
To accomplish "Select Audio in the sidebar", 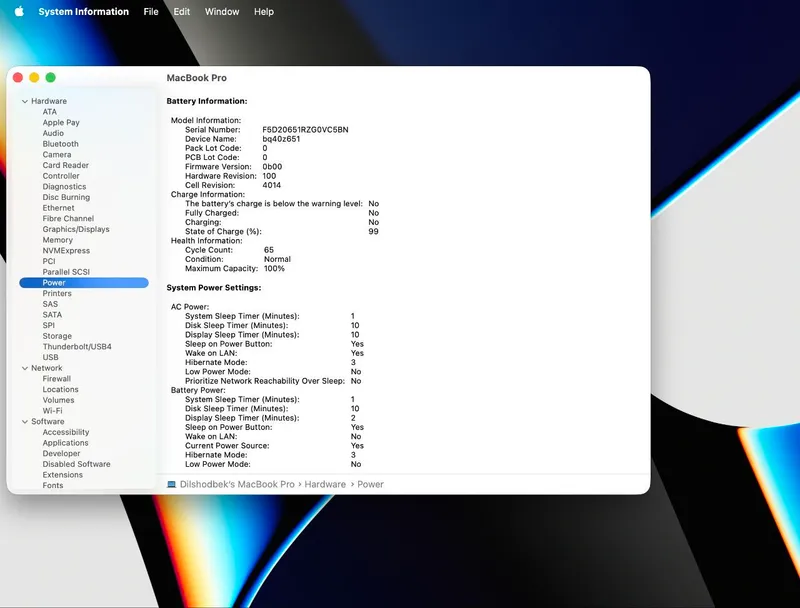I will coord(53,133).
